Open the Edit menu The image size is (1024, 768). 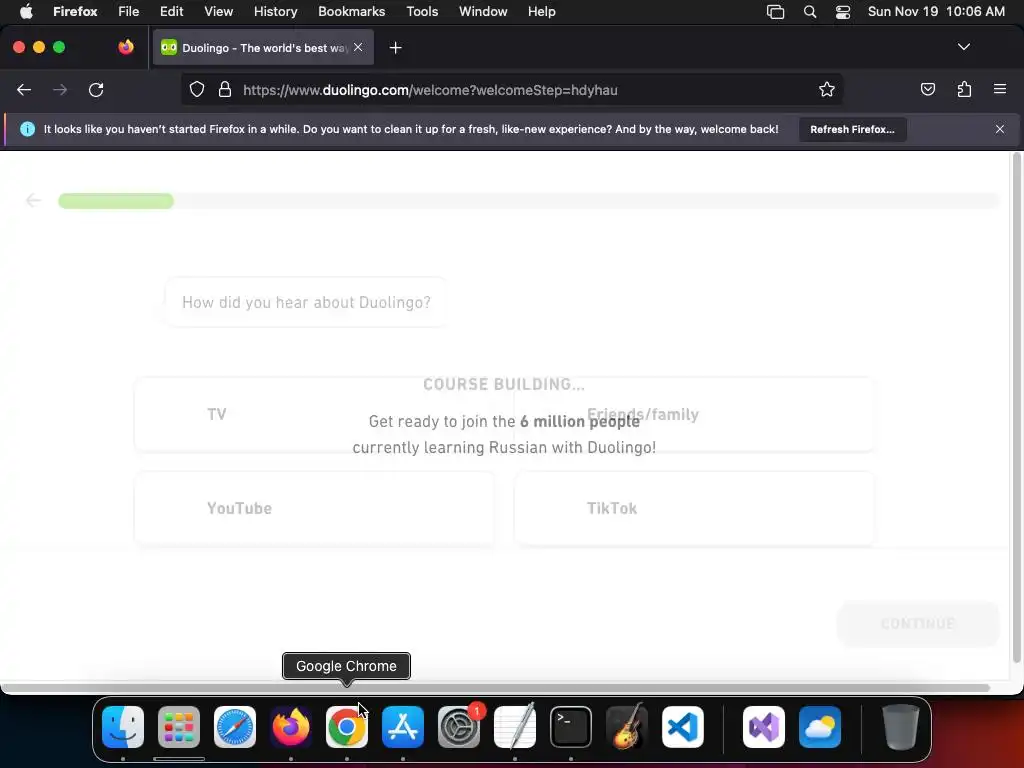click(x=172, y=11)
